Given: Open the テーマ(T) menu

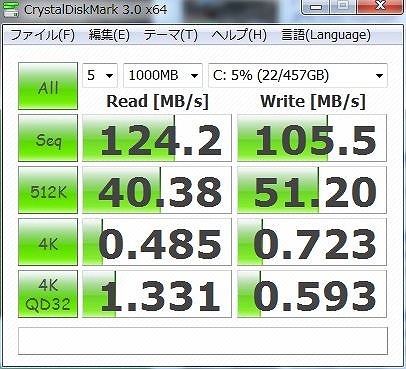Looking at the screenshot, I should tap(170, 35).
